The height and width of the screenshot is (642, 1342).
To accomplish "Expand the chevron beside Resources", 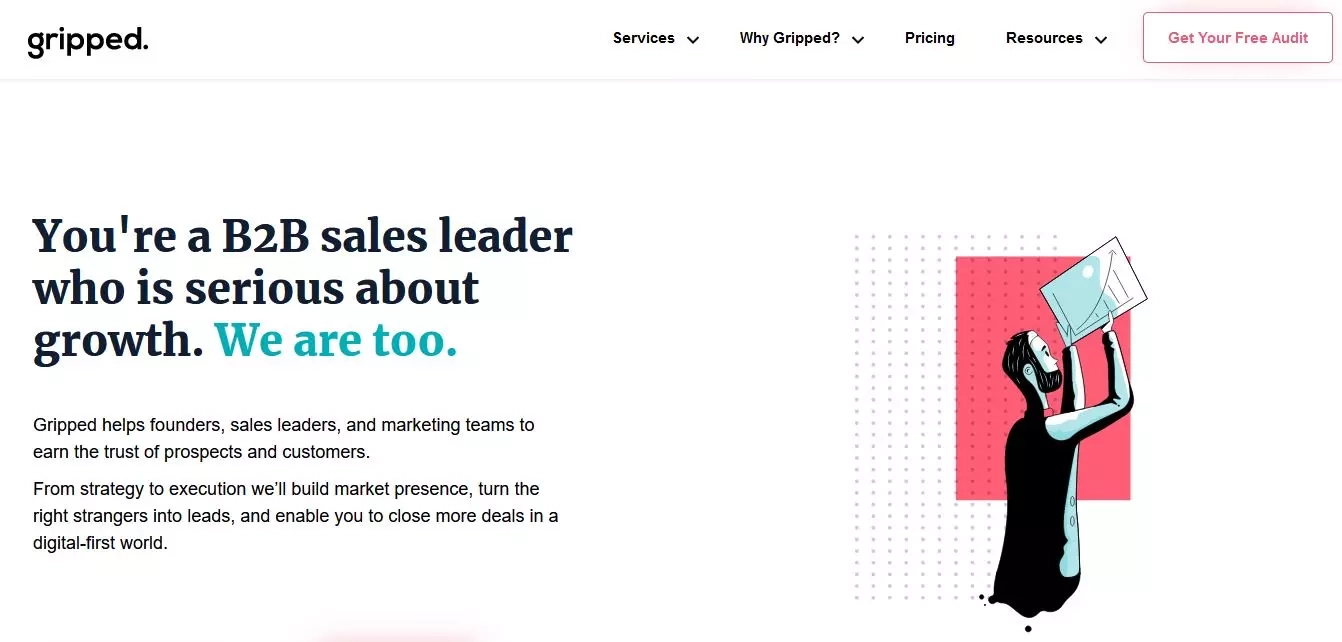I will coord(1101,40).
